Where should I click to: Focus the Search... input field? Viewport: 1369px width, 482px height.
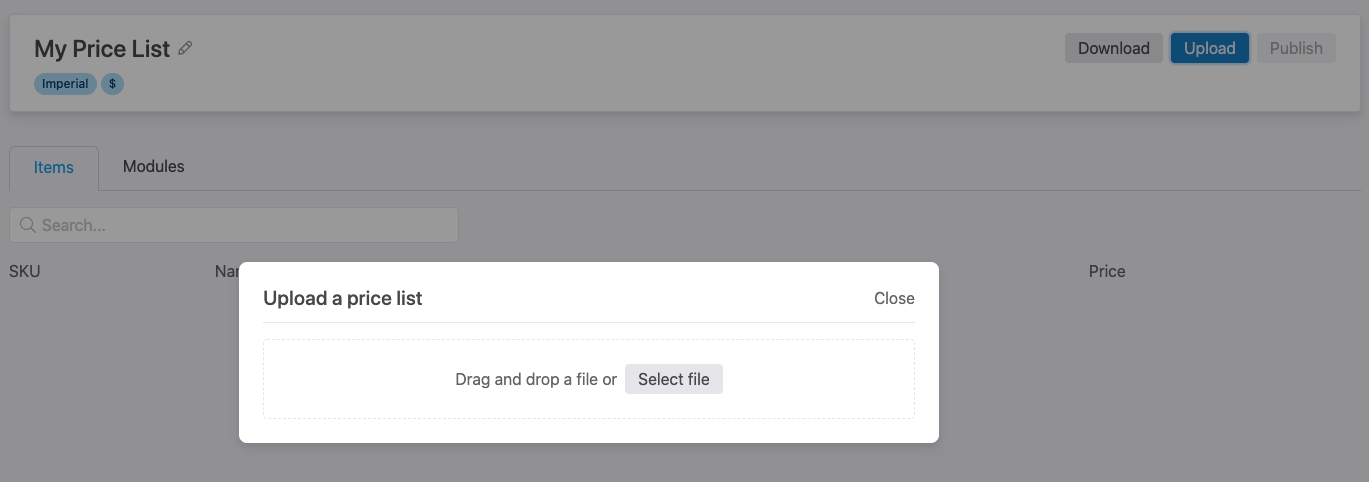(234, 225)
